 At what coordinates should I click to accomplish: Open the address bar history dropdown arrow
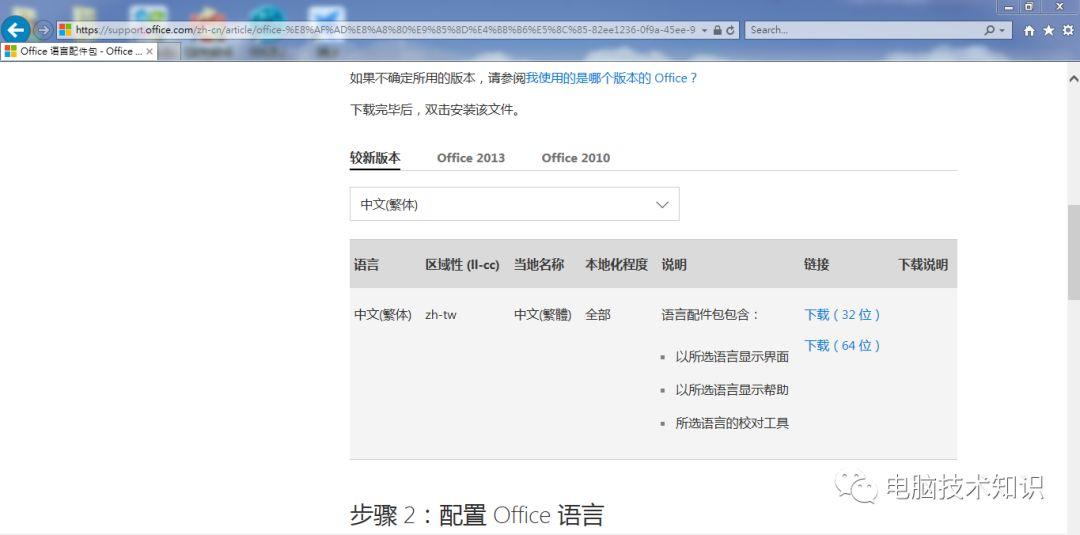click(x=705, y=30)
